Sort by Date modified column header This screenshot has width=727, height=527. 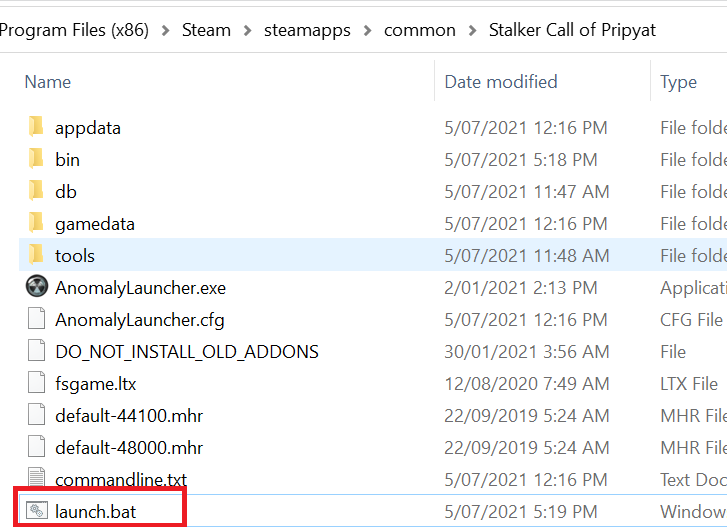(501, 82)
